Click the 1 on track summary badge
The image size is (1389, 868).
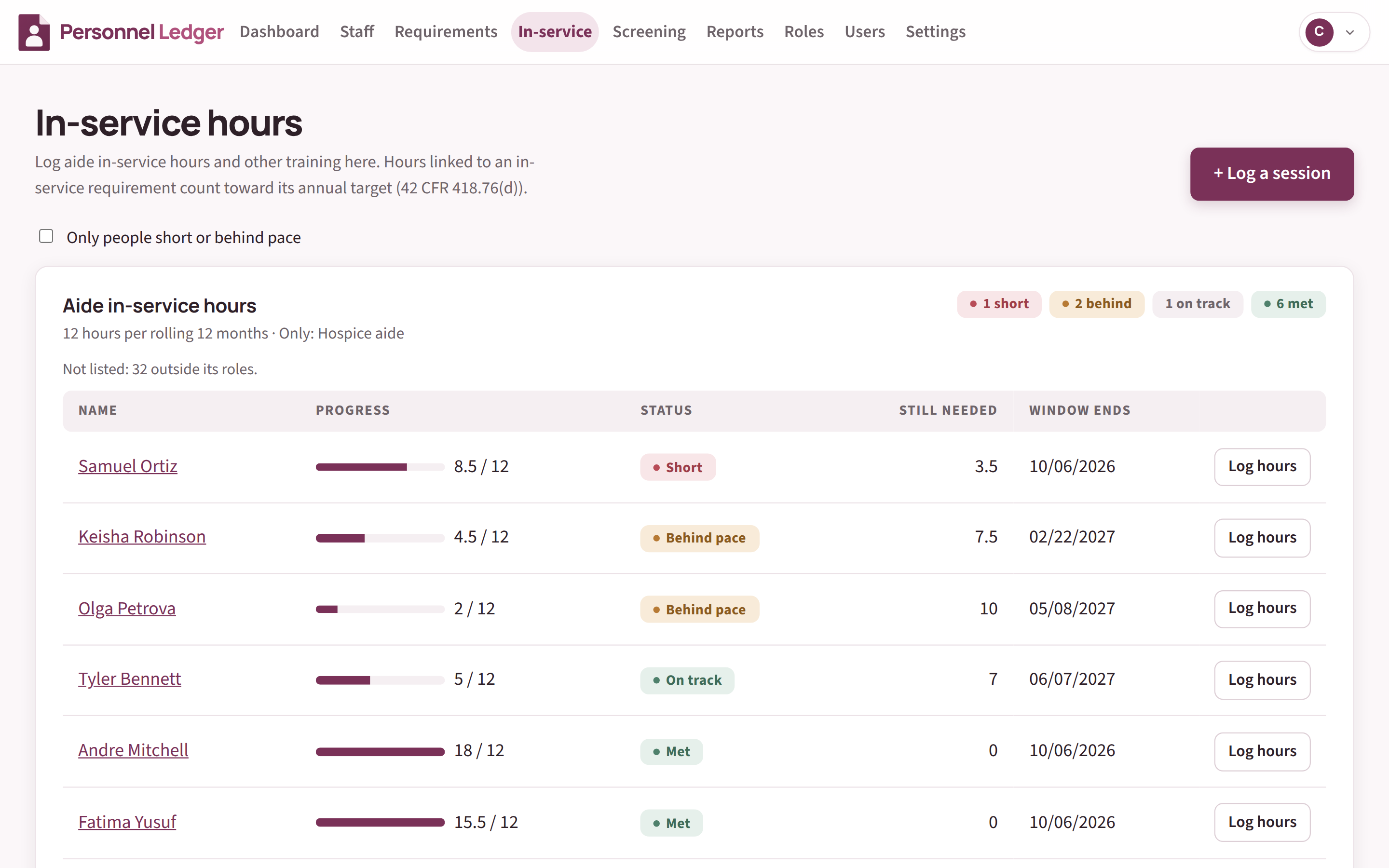pyautogui.click(x=1198, y=304)
